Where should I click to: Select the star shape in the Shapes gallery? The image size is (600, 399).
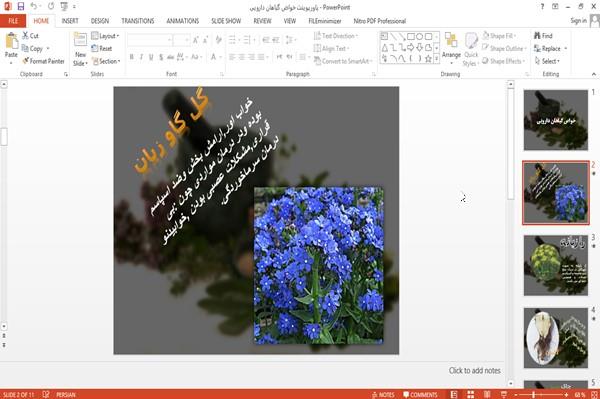[428, 58]
